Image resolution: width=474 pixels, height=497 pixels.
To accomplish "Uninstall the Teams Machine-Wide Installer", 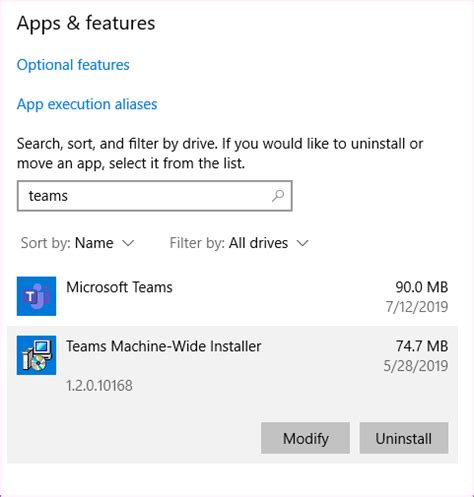I will pyautogui.click(x=404, y=438).
